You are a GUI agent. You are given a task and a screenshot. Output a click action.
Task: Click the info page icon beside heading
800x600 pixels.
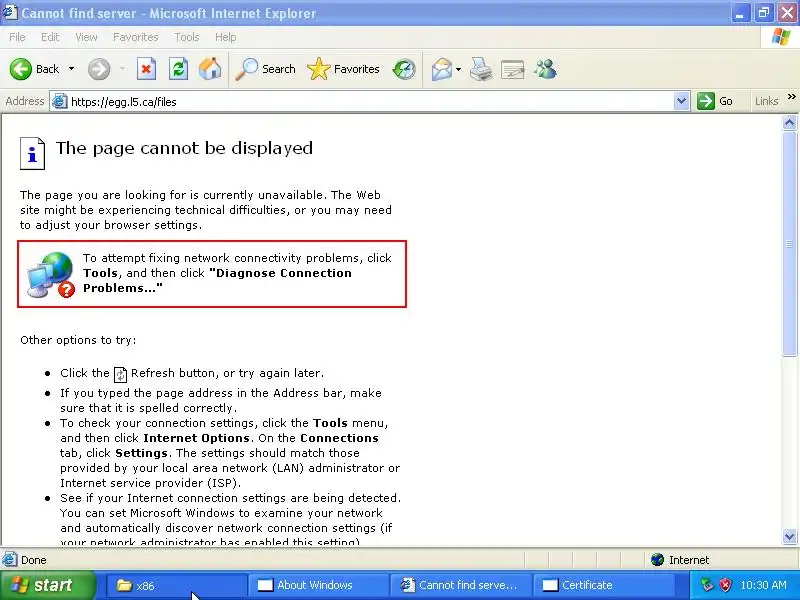pos(32,153)
